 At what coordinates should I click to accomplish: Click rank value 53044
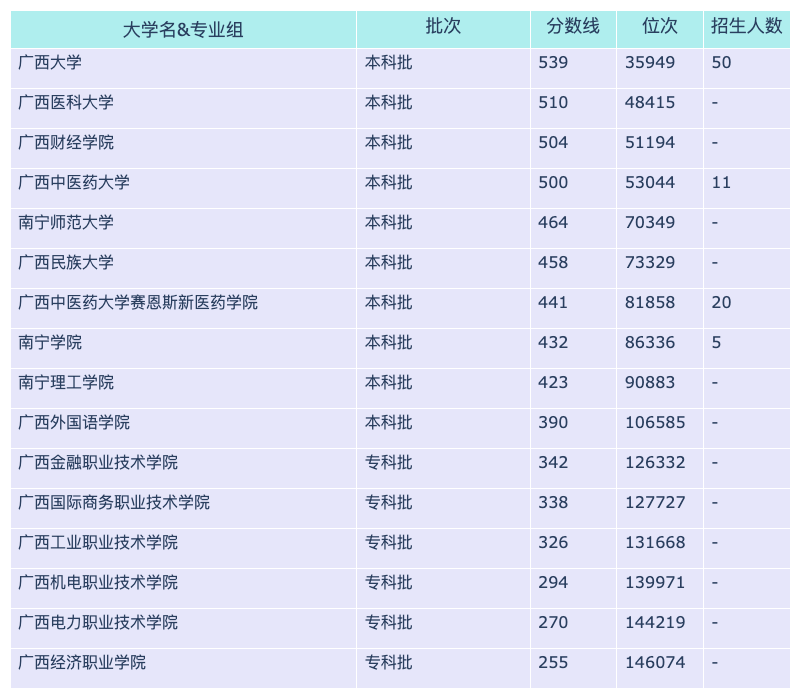coord(650,182)
